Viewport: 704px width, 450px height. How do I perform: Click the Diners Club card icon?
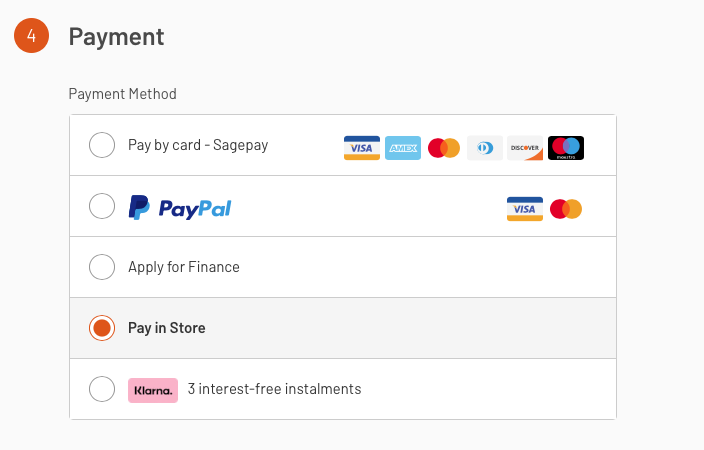[484, 148]
